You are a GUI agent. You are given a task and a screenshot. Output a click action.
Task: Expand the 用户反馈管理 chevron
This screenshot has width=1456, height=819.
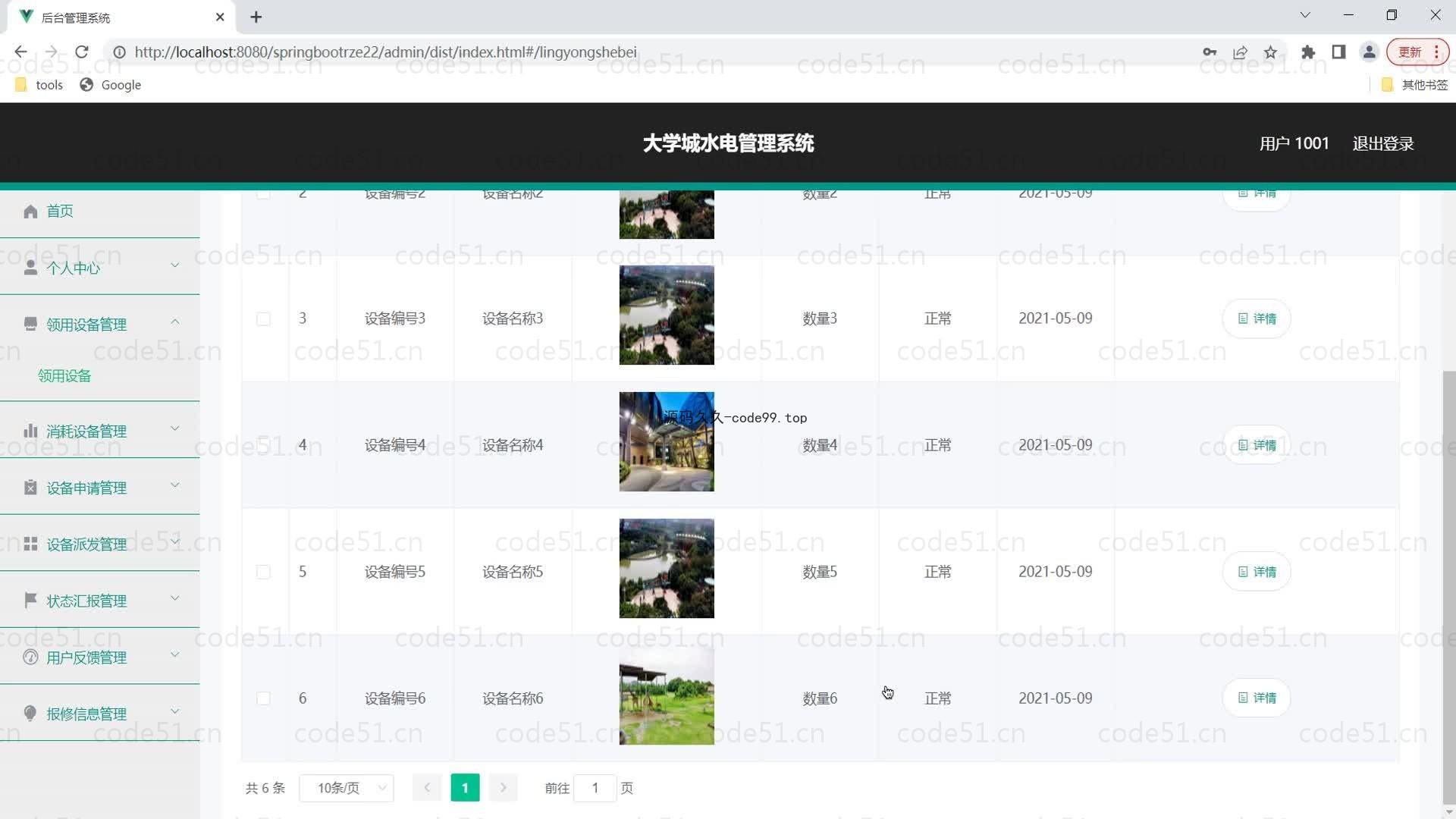coord(175,654)
